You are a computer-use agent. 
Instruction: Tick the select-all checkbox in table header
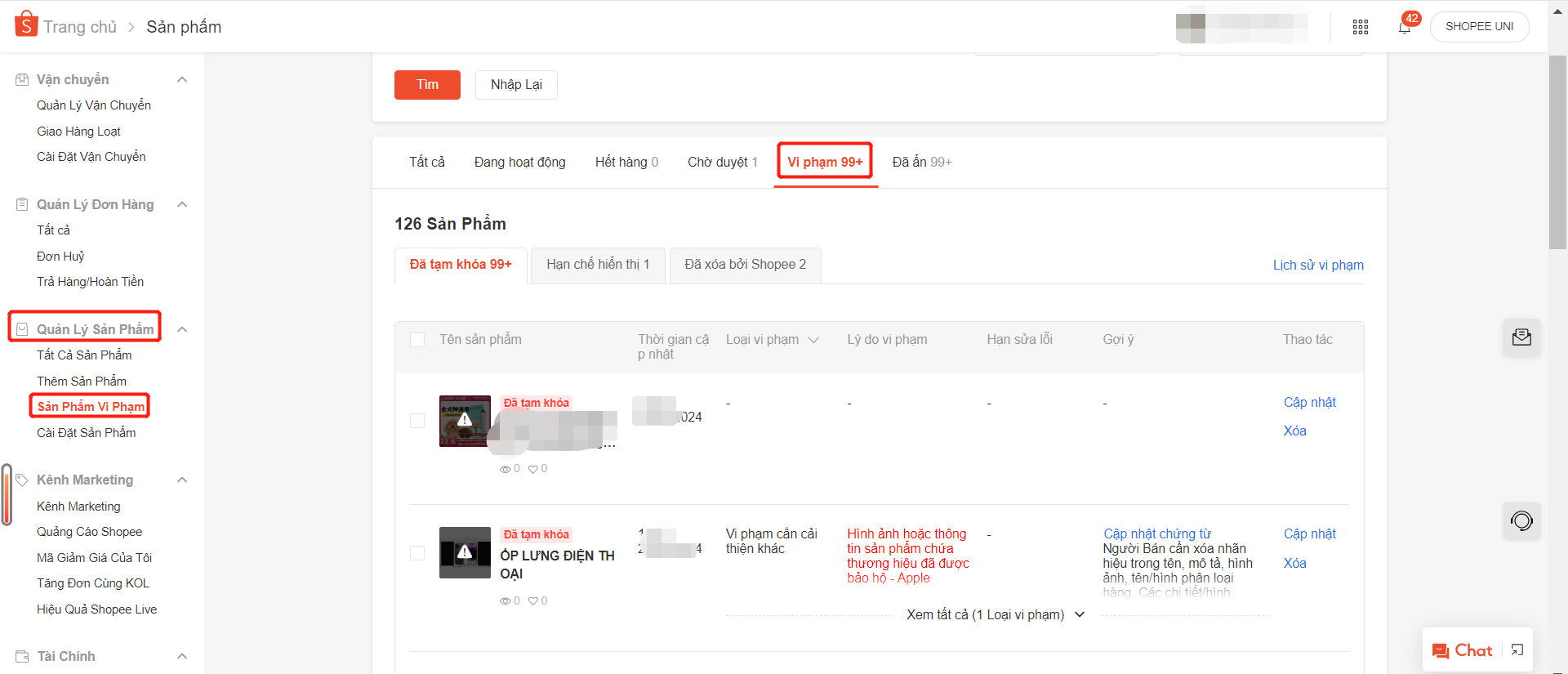417,340
